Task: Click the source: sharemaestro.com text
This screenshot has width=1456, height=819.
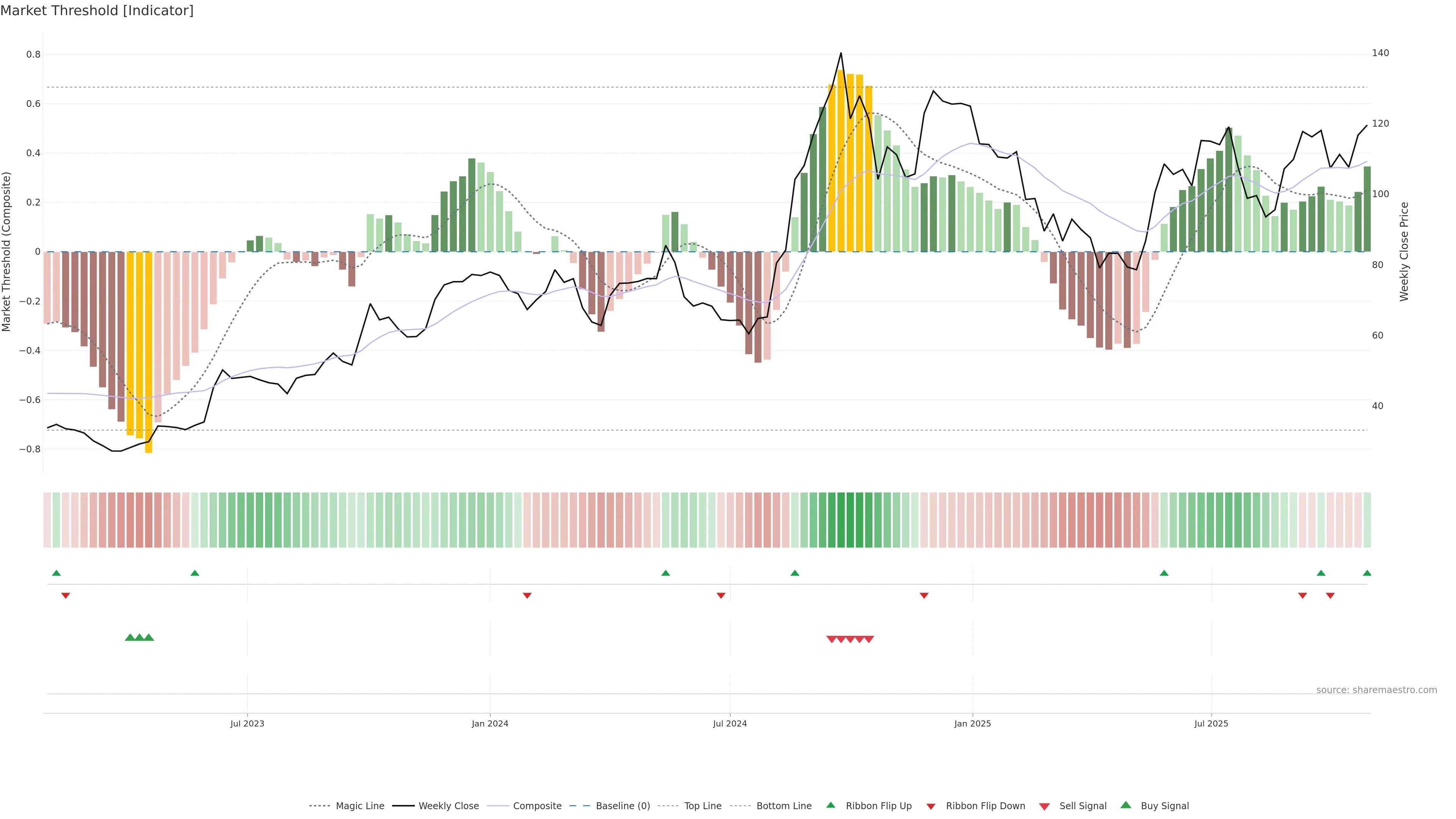Action: (1376, 690)
